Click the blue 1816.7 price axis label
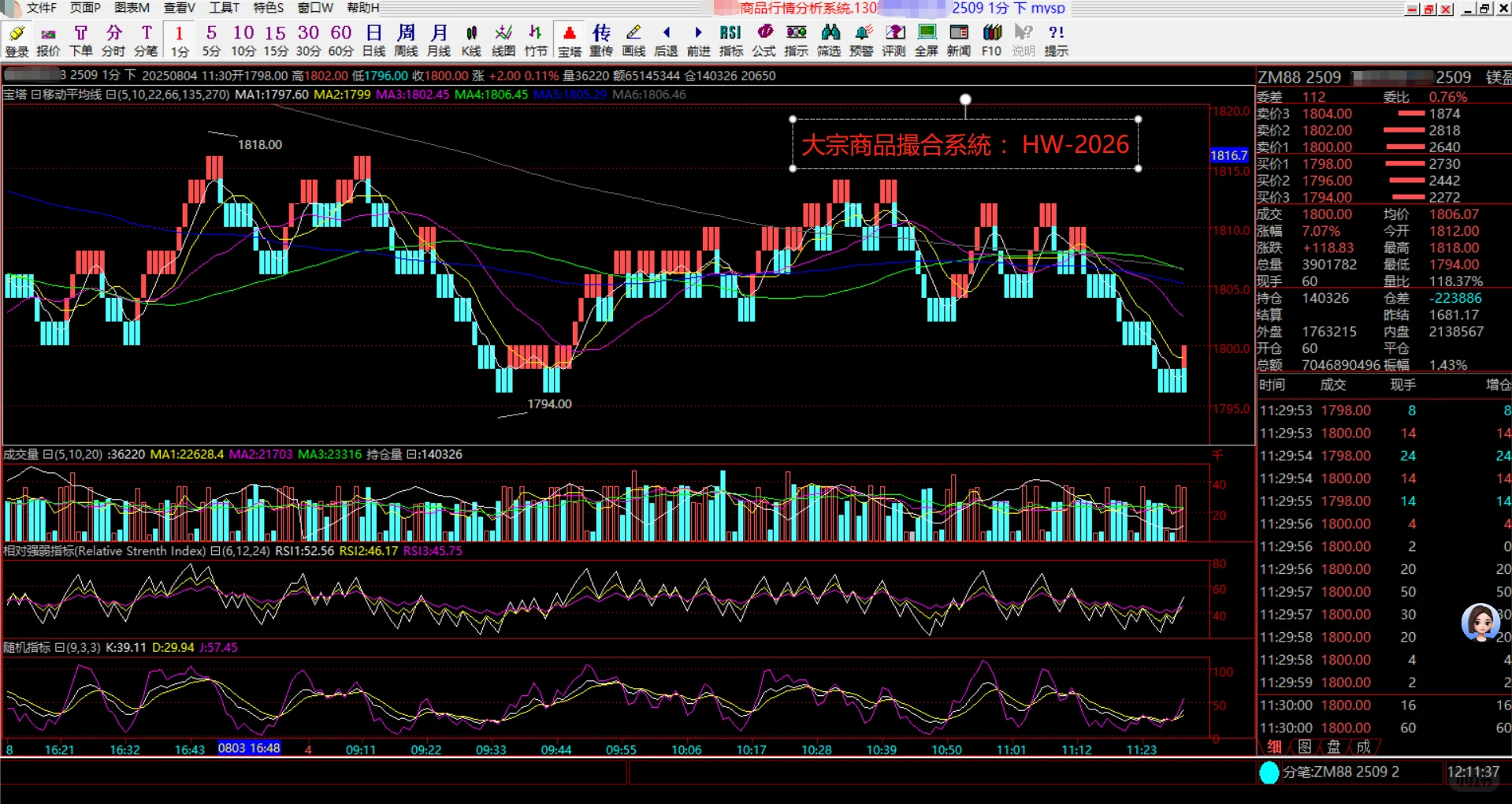 pyautogui.click(x=1229, y=155)
